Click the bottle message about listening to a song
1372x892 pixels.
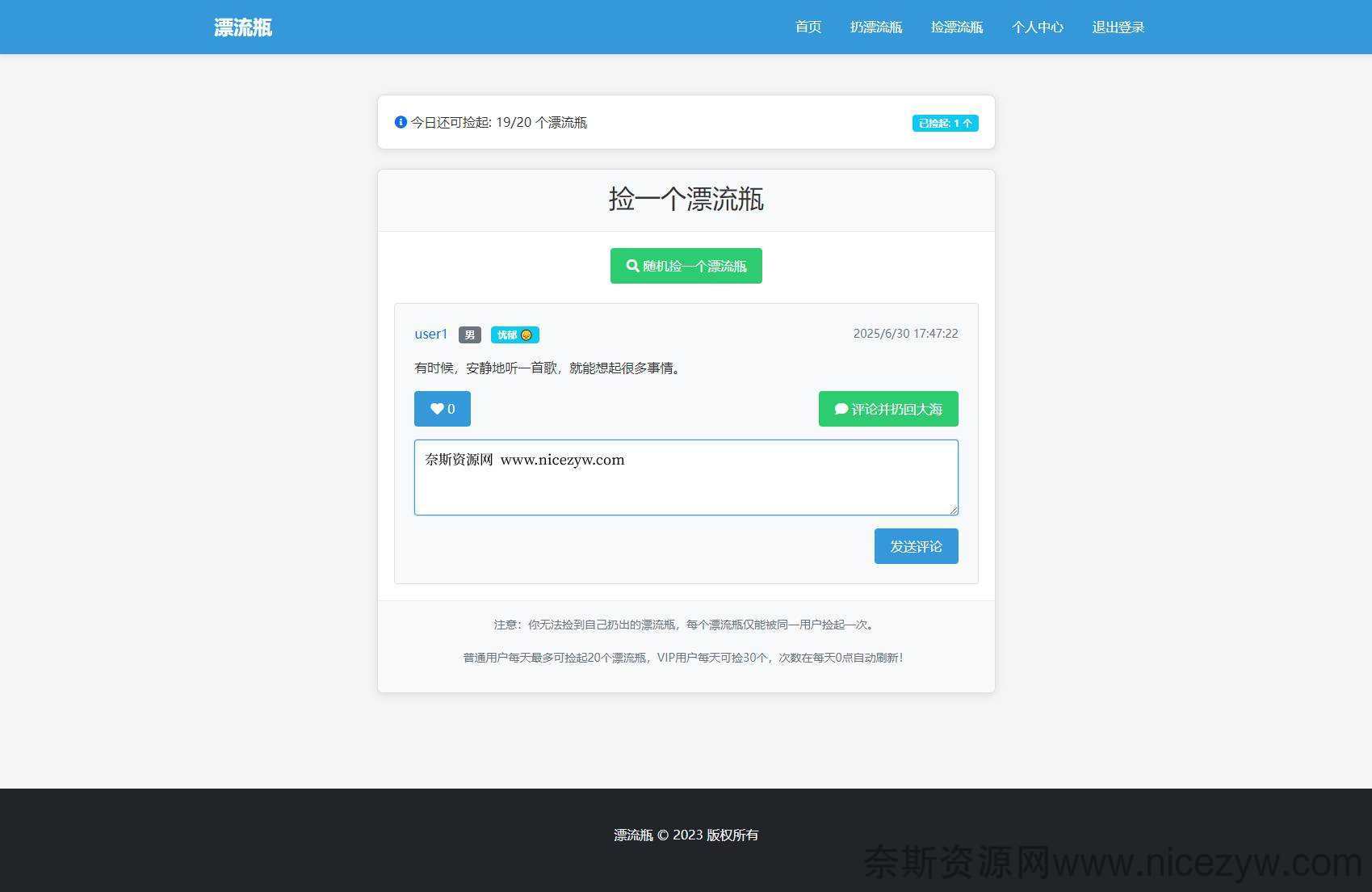pos(549,368)
